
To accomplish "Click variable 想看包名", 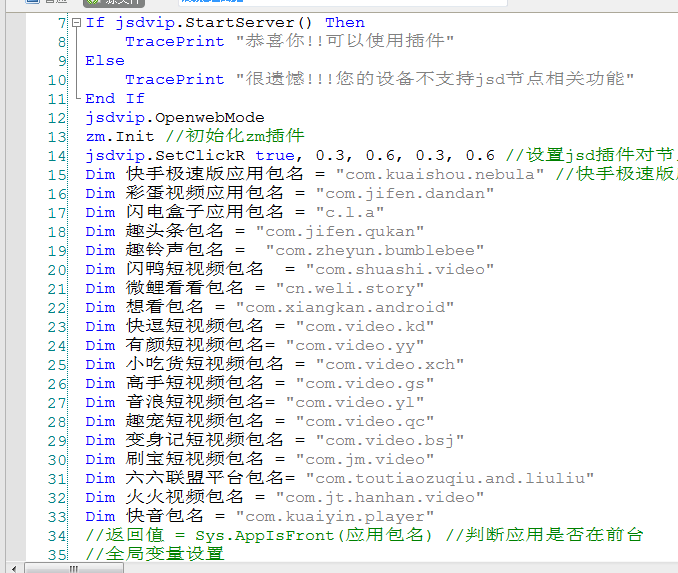I will 165,307.
